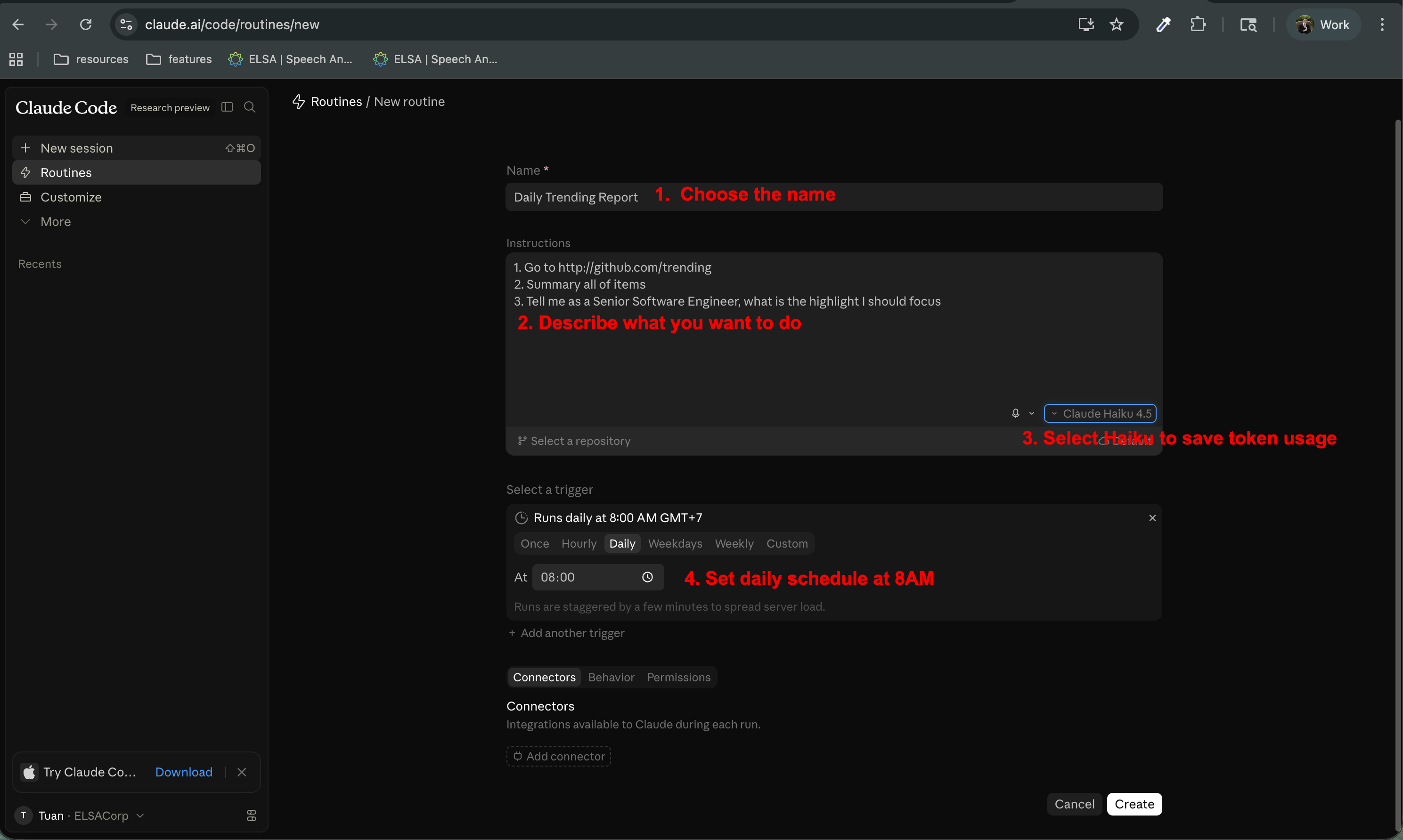The image size is (1403, 840).
Task: Click the microphone dictation icon
Action: 1015,413
